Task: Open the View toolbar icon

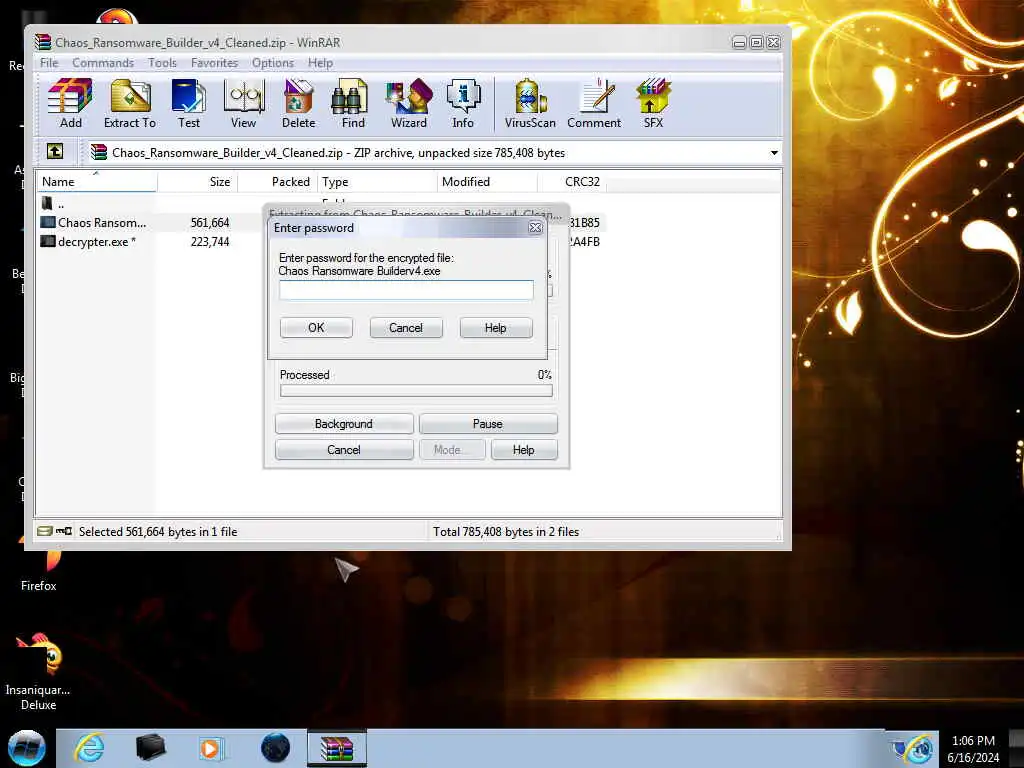Action: pos(244,103)
